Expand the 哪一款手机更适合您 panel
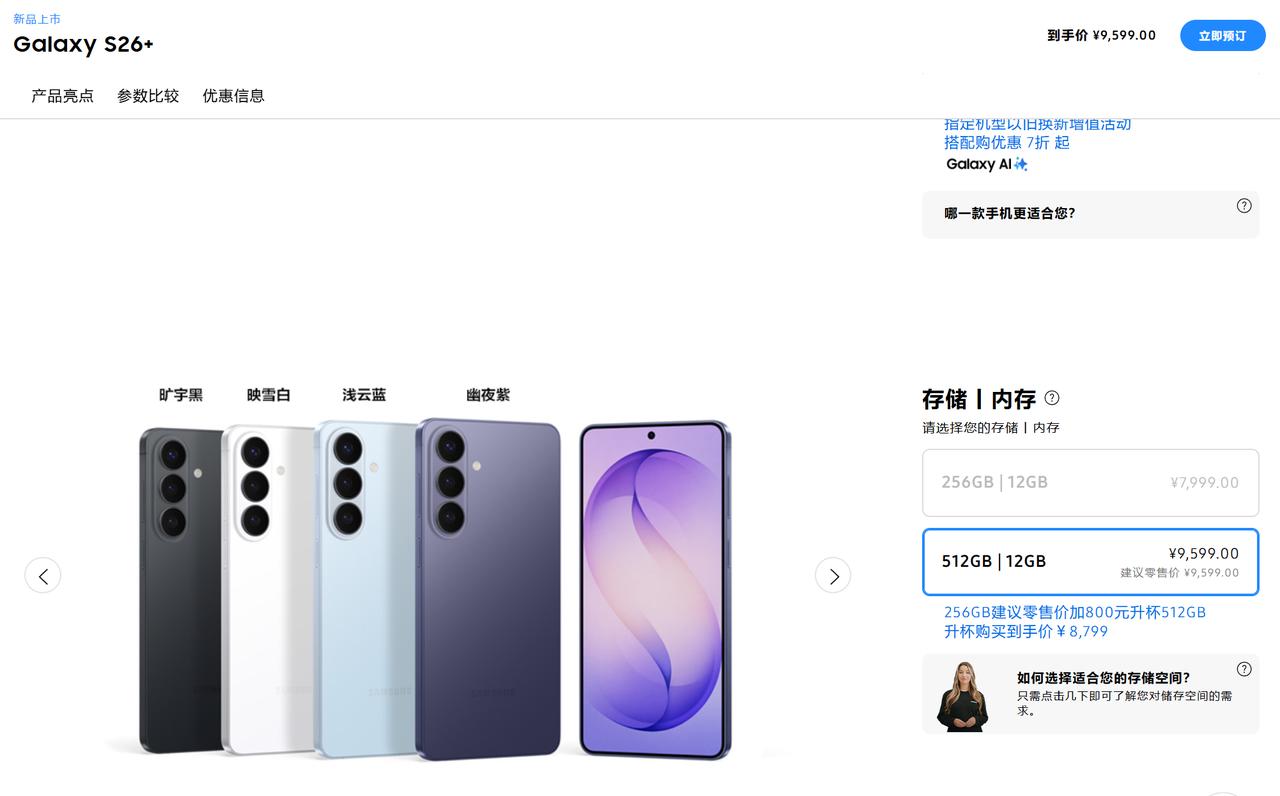Viewport: 1280px width, 796px height. 1090,214
